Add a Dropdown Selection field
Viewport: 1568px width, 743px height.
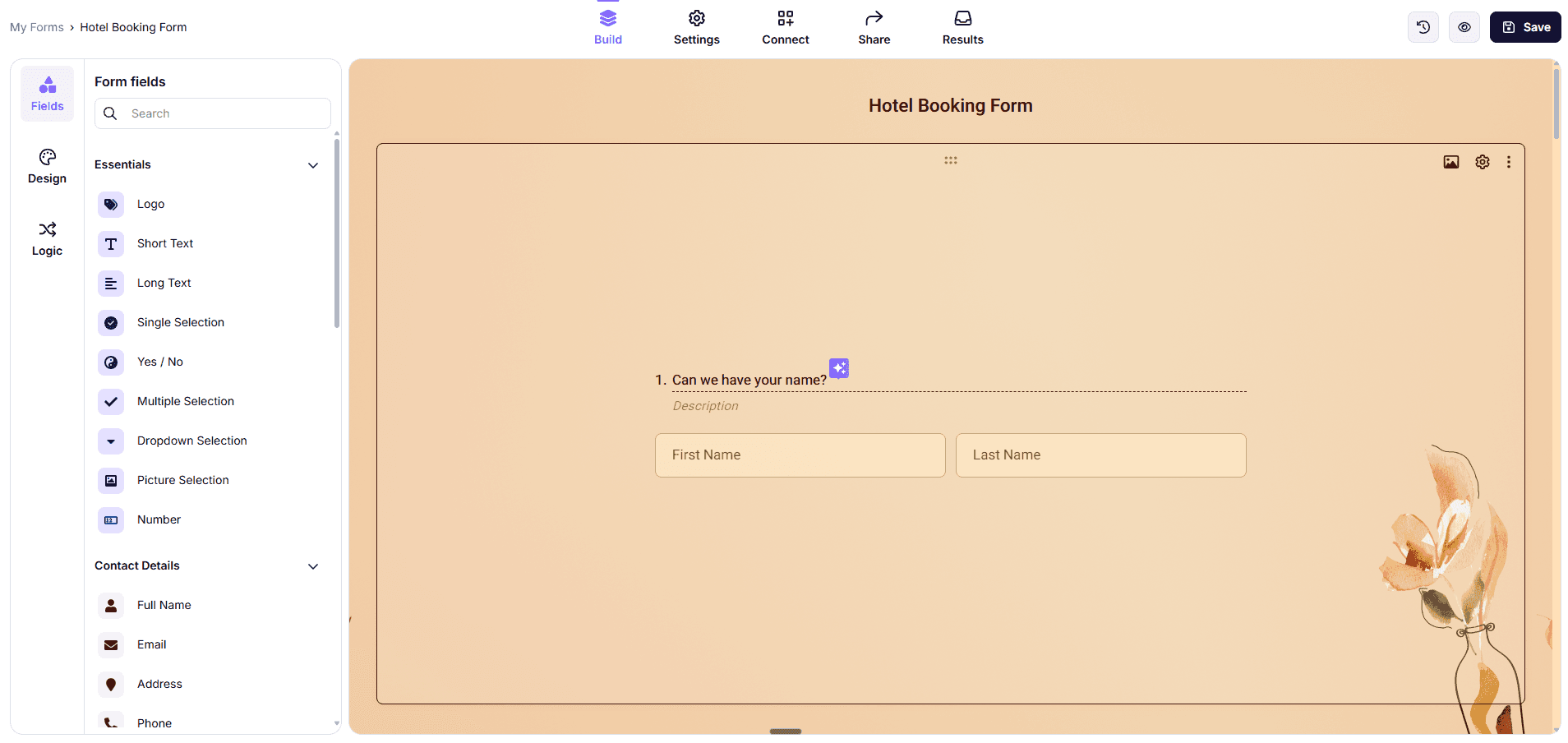coord(191,441)
